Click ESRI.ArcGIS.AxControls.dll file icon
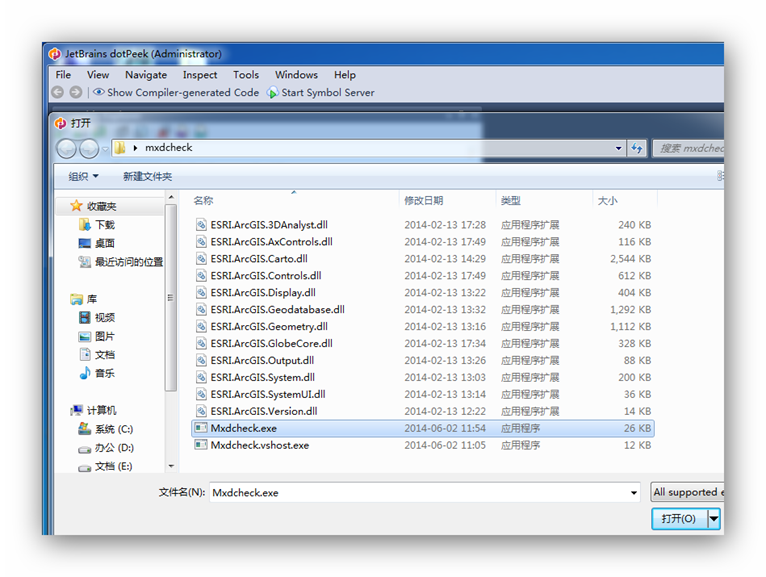The height and width of the screenshot is (577, 766). click(x=201, y=242)
